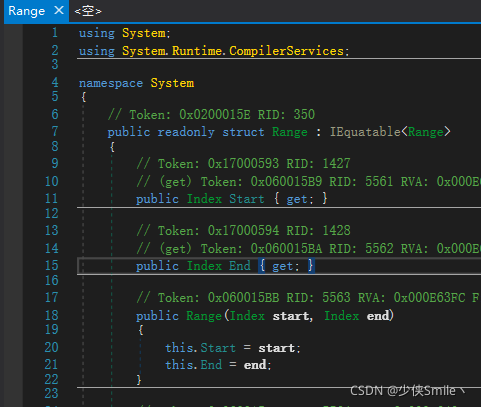
Task: Close the Range tab
Action: click(59, 11)
